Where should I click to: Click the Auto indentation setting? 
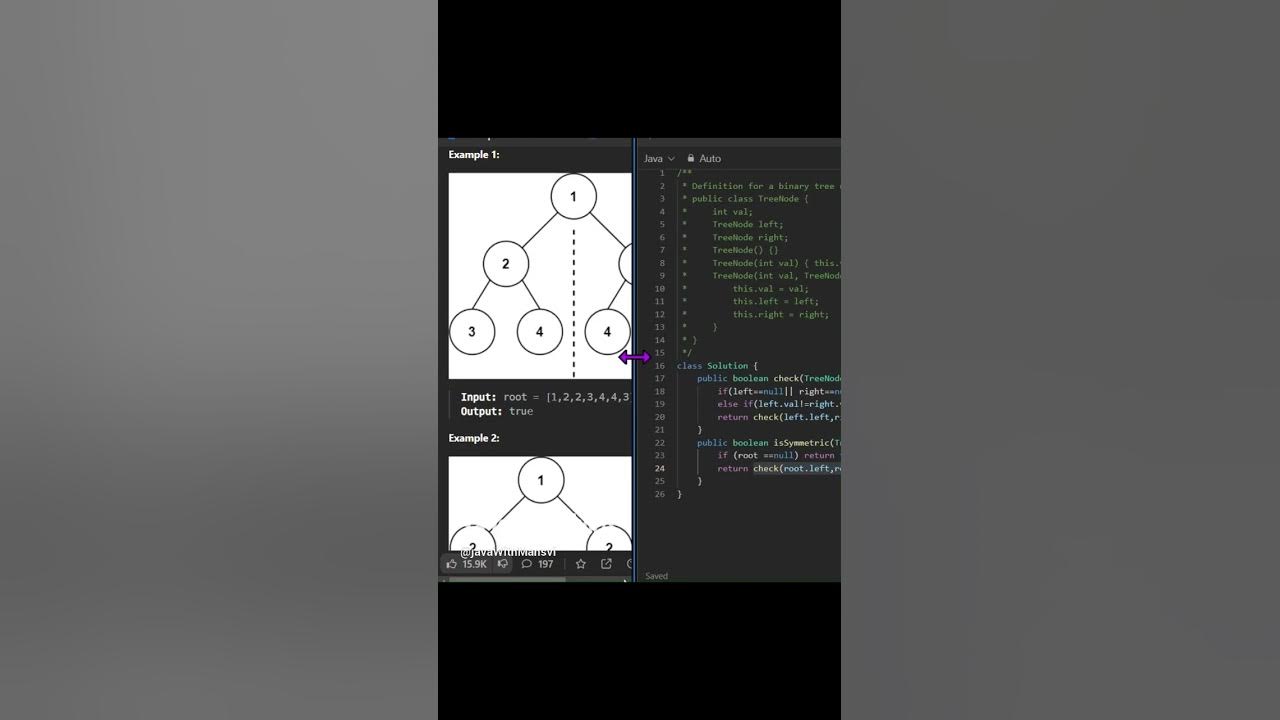tap(710, 158)
